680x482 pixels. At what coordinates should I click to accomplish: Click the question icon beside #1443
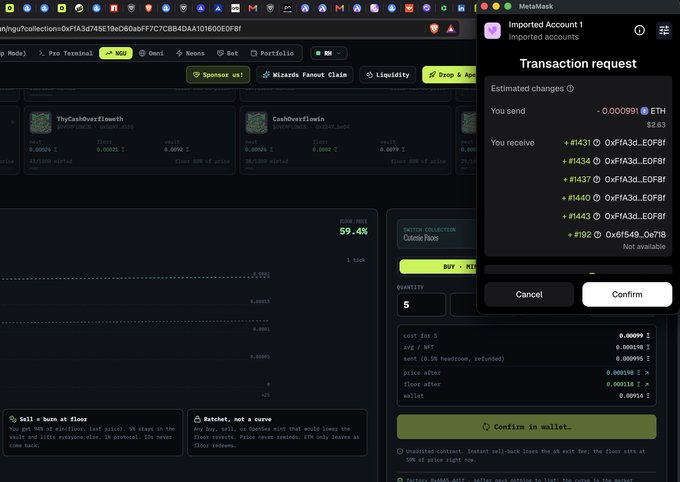(x=597, y=216)
